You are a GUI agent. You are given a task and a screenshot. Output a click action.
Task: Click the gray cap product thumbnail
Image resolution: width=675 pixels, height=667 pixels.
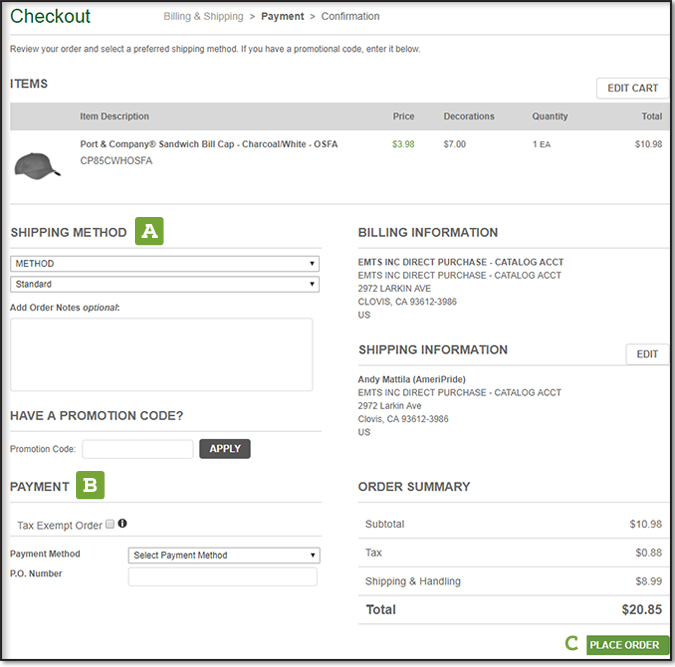click(x=38, y=163)
